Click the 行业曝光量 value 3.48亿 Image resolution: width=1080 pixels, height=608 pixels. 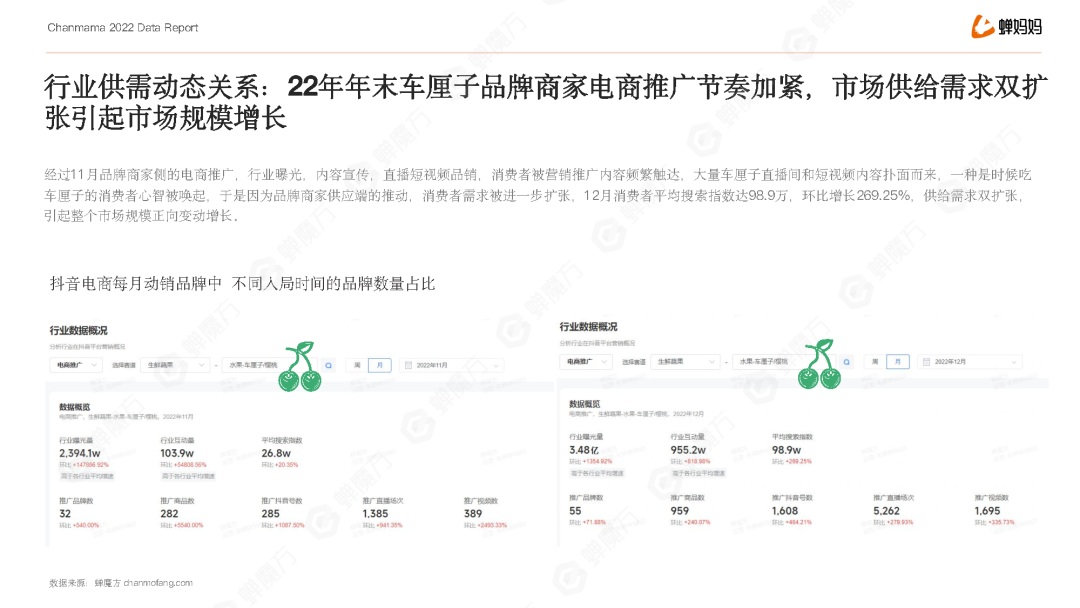pyautogui.click(x=584, y=450)
